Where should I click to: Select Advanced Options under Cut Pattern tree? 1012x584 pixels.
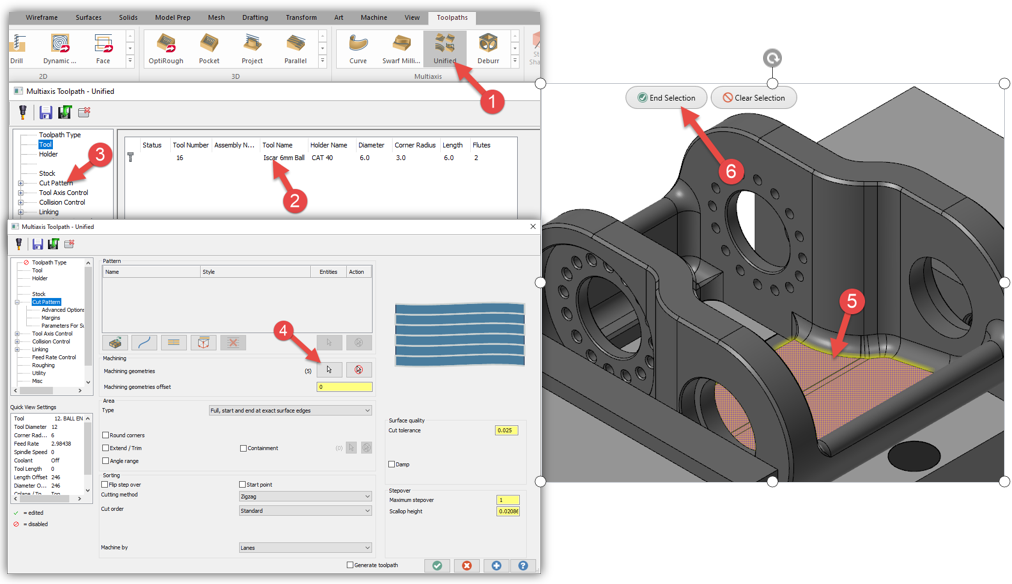point(63,310)
